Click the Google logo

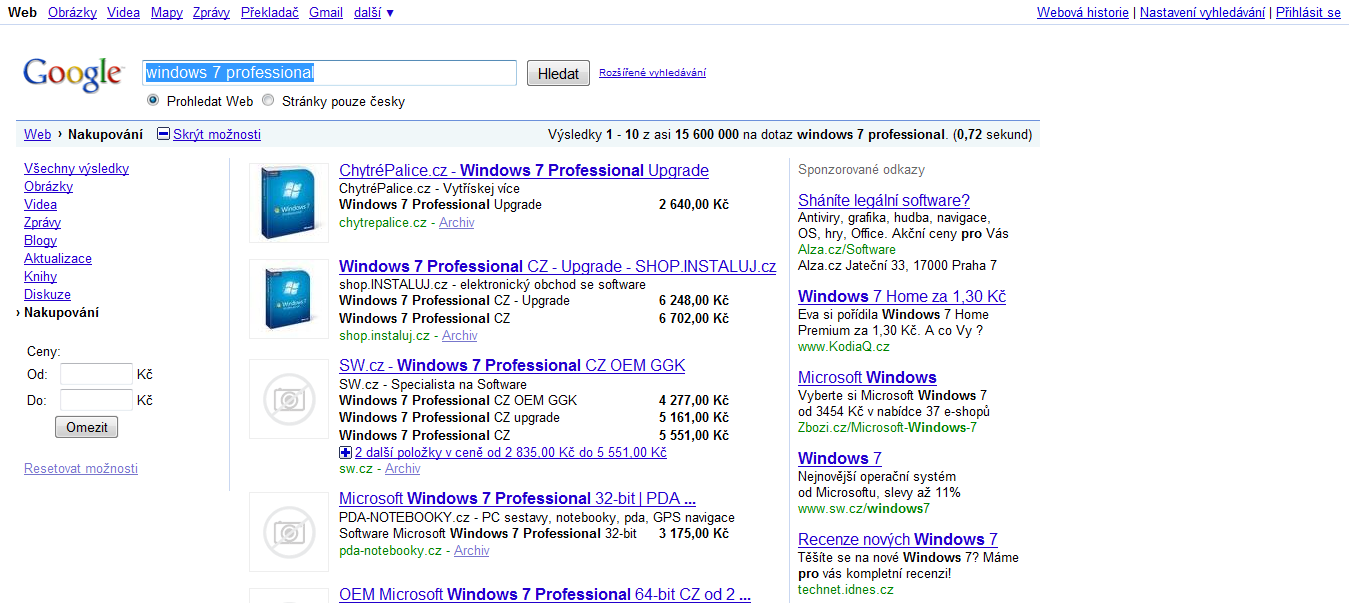point(72,75)
